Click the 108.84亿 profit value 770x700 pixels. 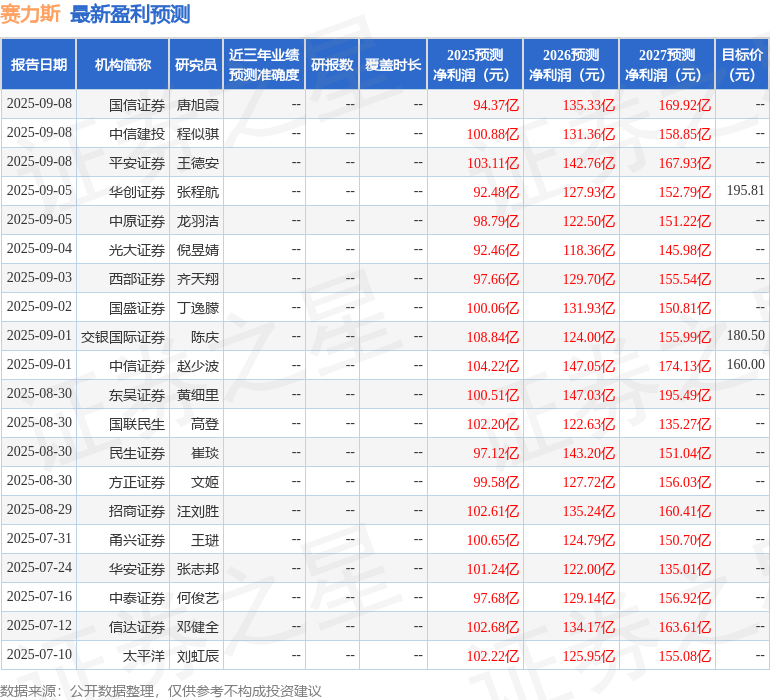point(493,337)
